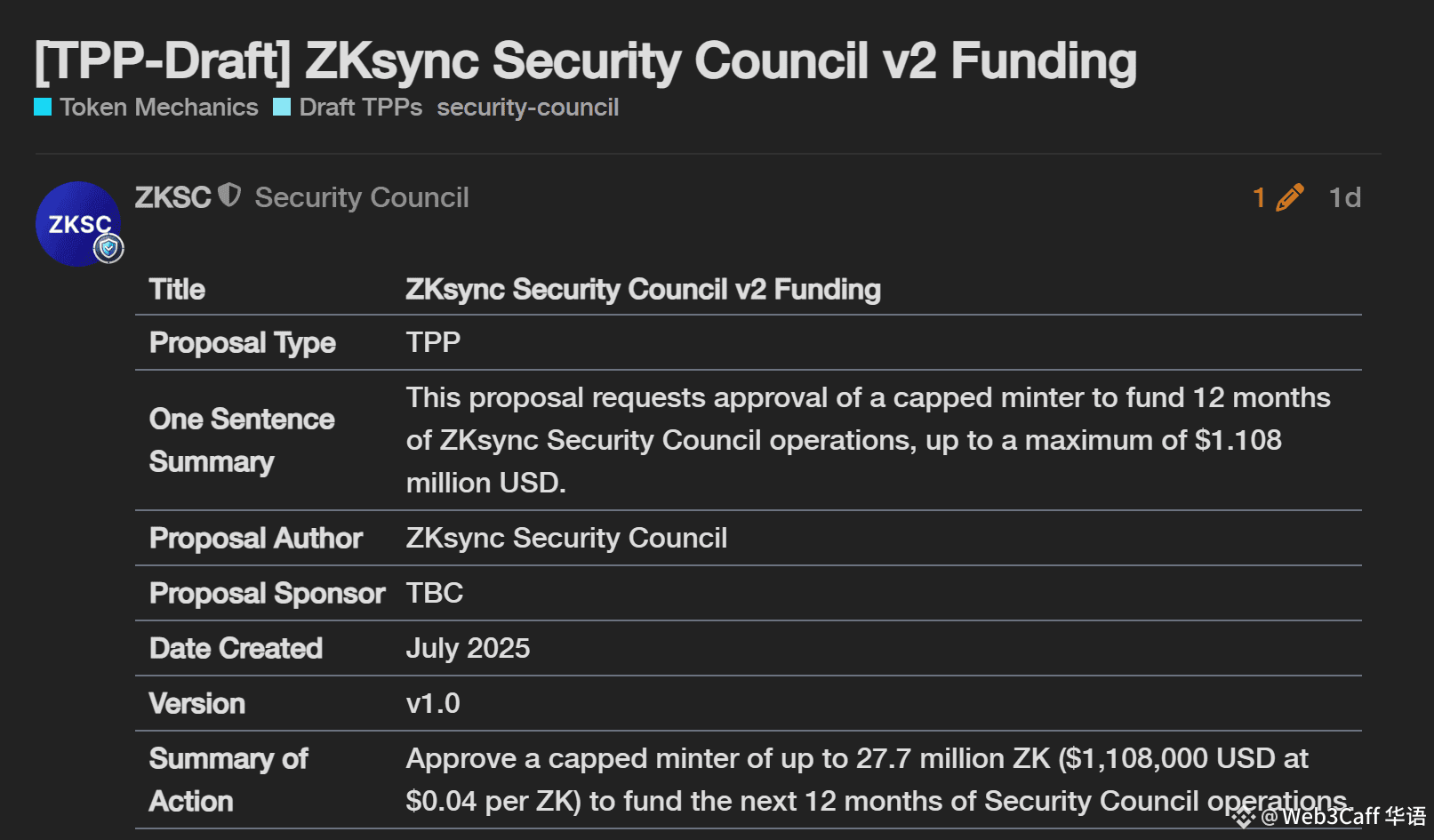This screenshot has width=1434, height=840.
Task: Click the Draft TPPs category color square
Action: [282, 107]
